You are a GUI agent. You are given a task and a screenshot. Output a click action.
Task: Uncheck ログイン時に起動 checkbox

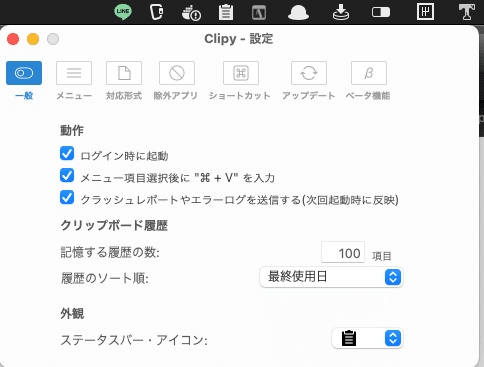(67, 154)
